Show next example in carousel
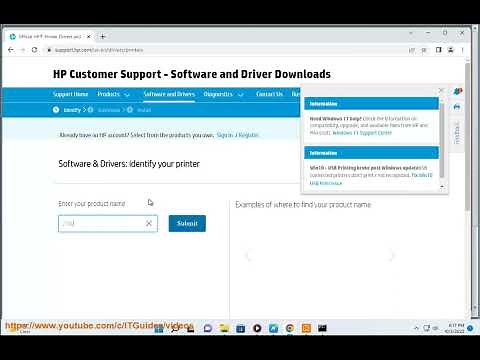Image resolution: width=480 pixels, height=360 pixels. 392,256
